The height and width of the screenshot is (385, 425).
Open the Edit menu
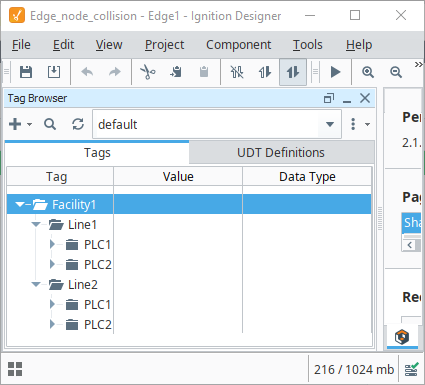pos(63,45)
